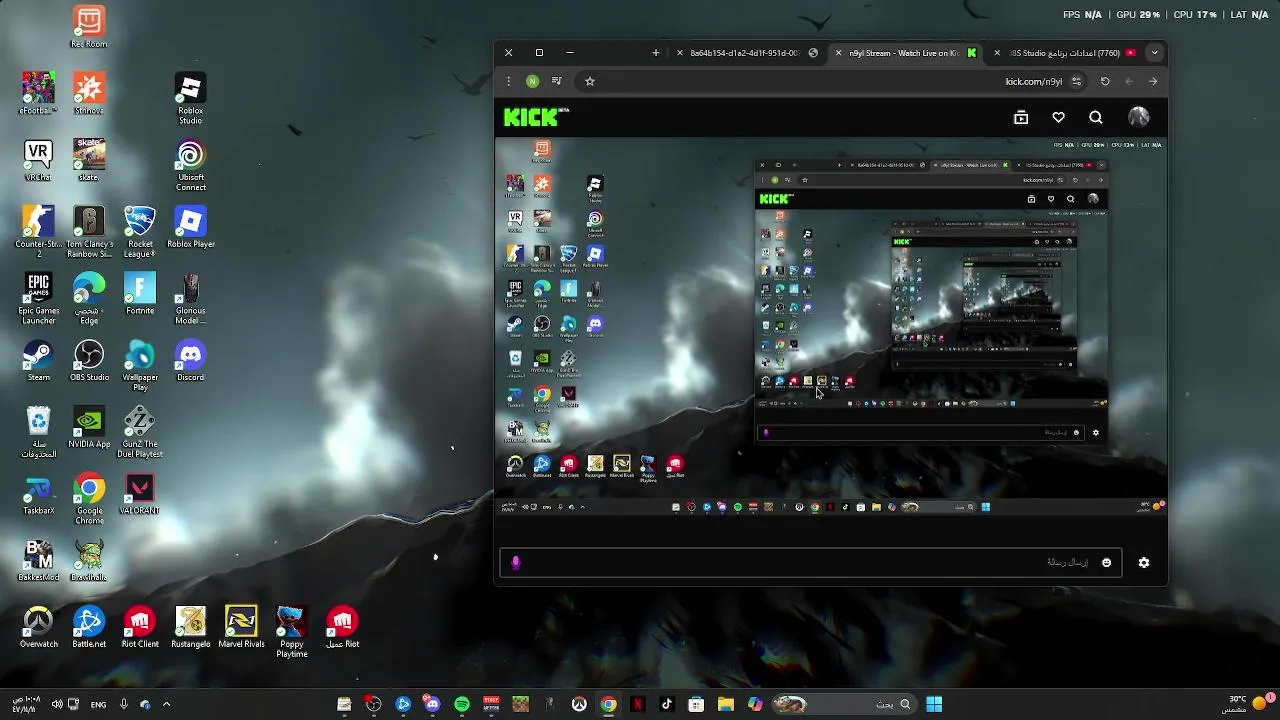
Task: Select the Glorious Model desktop icon
Action: [190, 299]
